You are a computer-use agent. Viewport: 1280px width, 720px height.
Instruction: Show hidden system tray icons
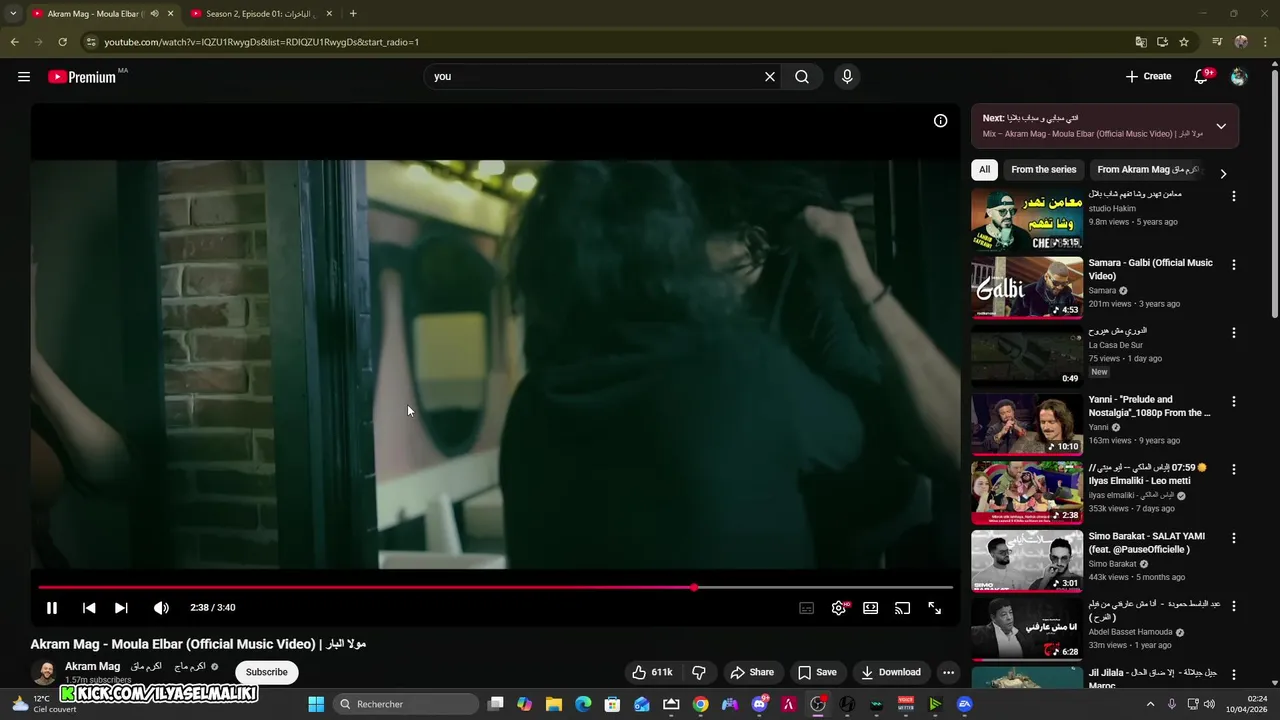tap(1150, 704)
